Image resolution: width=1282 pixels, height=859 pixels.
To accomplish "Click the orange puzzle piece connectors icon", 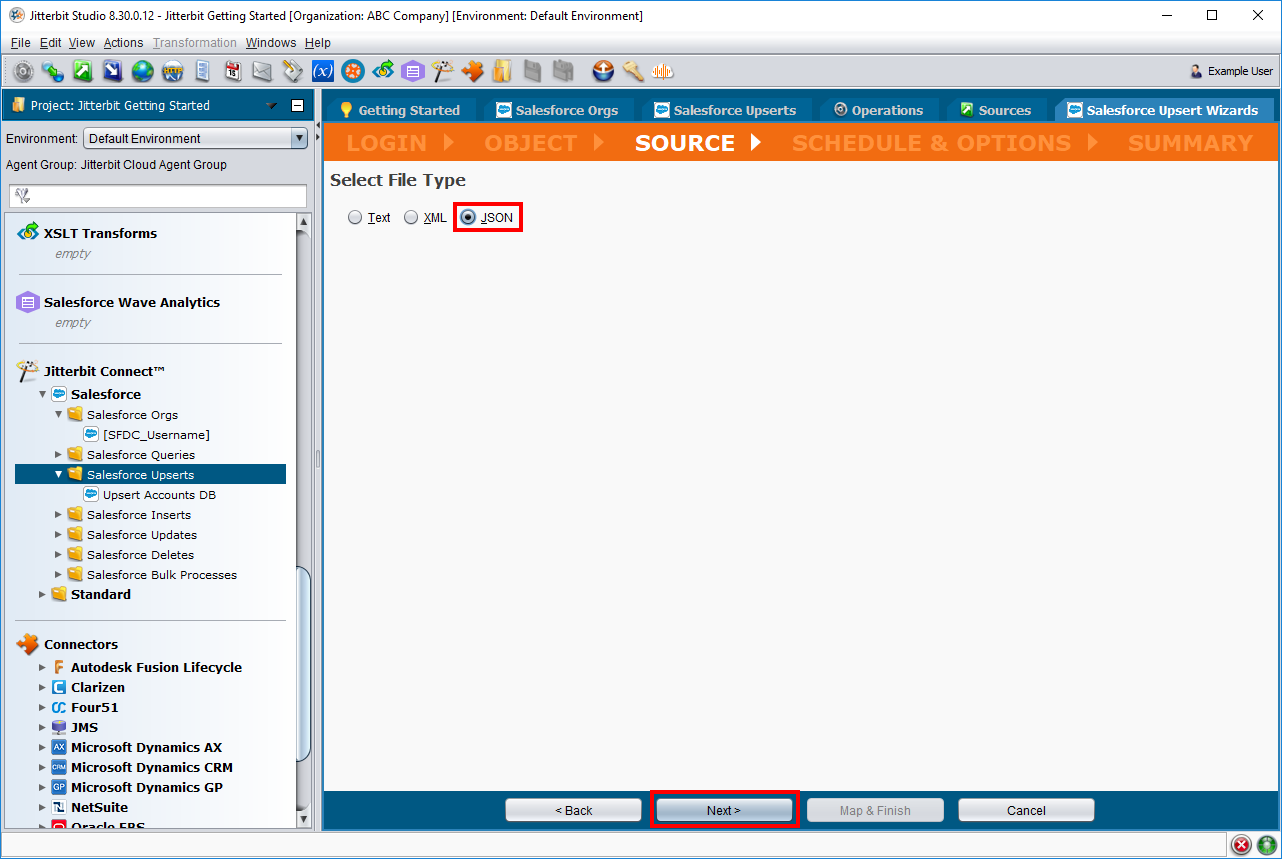I will pyautogui.click(x=473, y=71).
